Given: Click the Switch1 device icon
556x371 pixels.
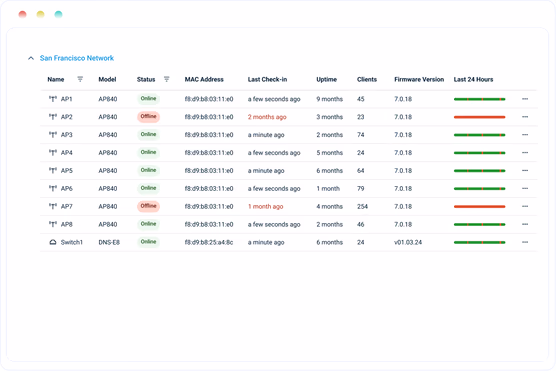Looking at the screenshot, I should pos(53,242).
